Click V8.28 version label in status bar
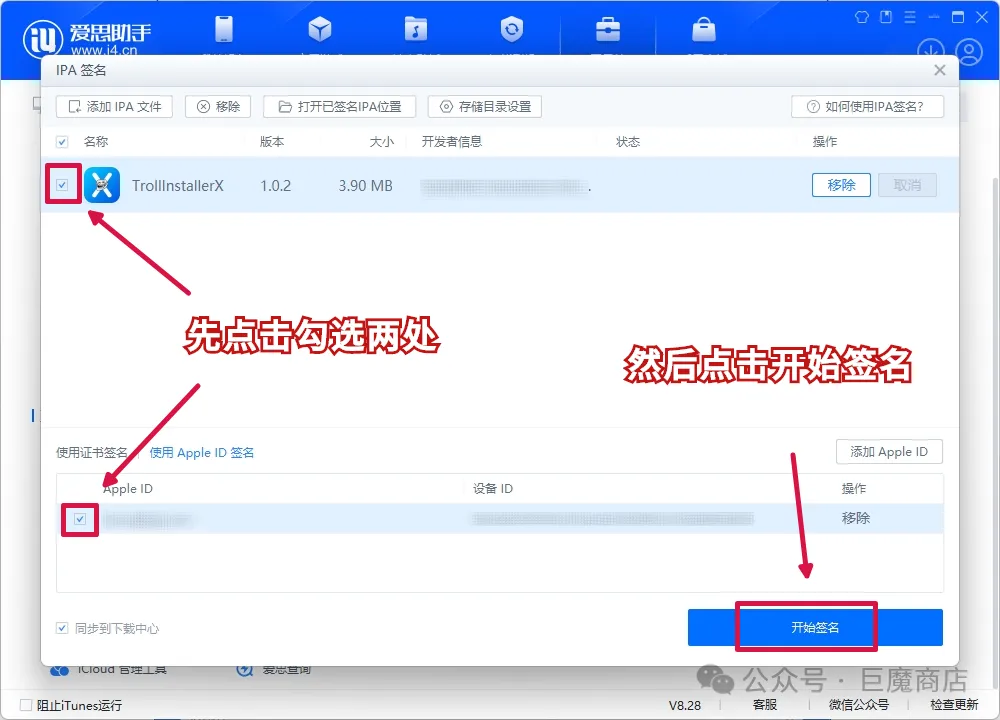The width and height of the screenshot is (1000, 720). coord(685,705)
